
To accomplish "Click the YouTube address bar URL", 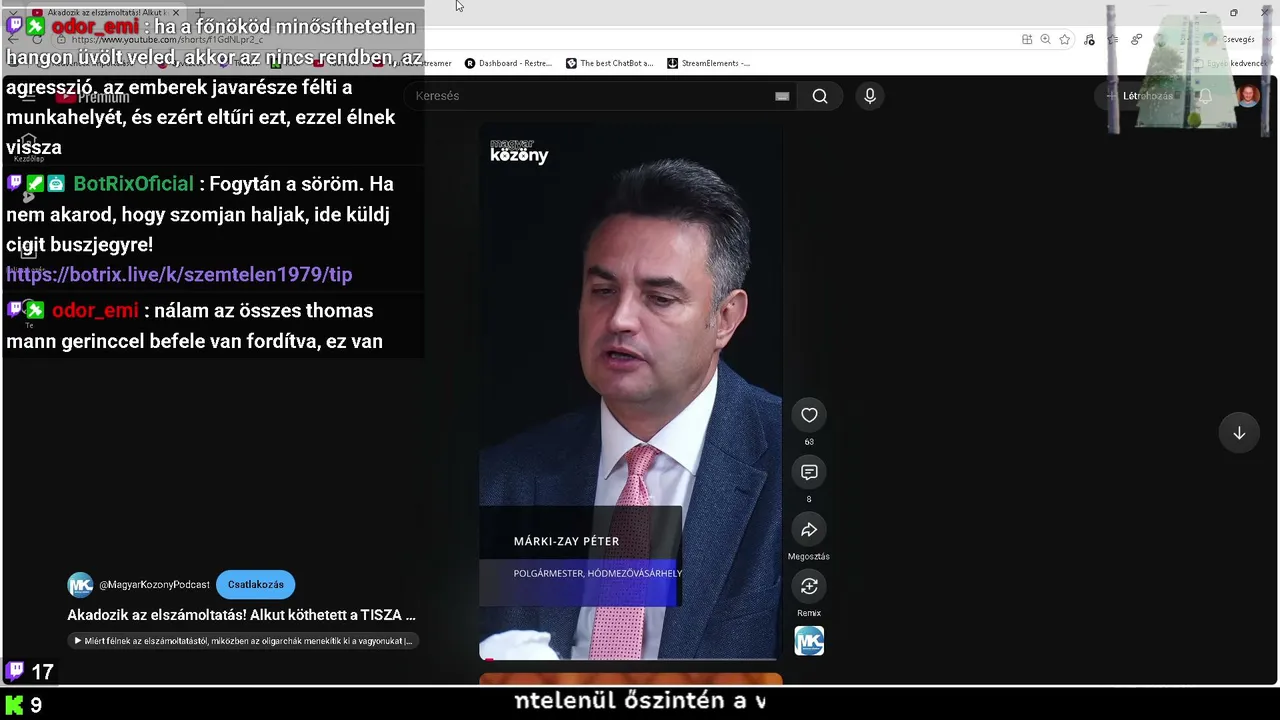I will coord(165,39).
